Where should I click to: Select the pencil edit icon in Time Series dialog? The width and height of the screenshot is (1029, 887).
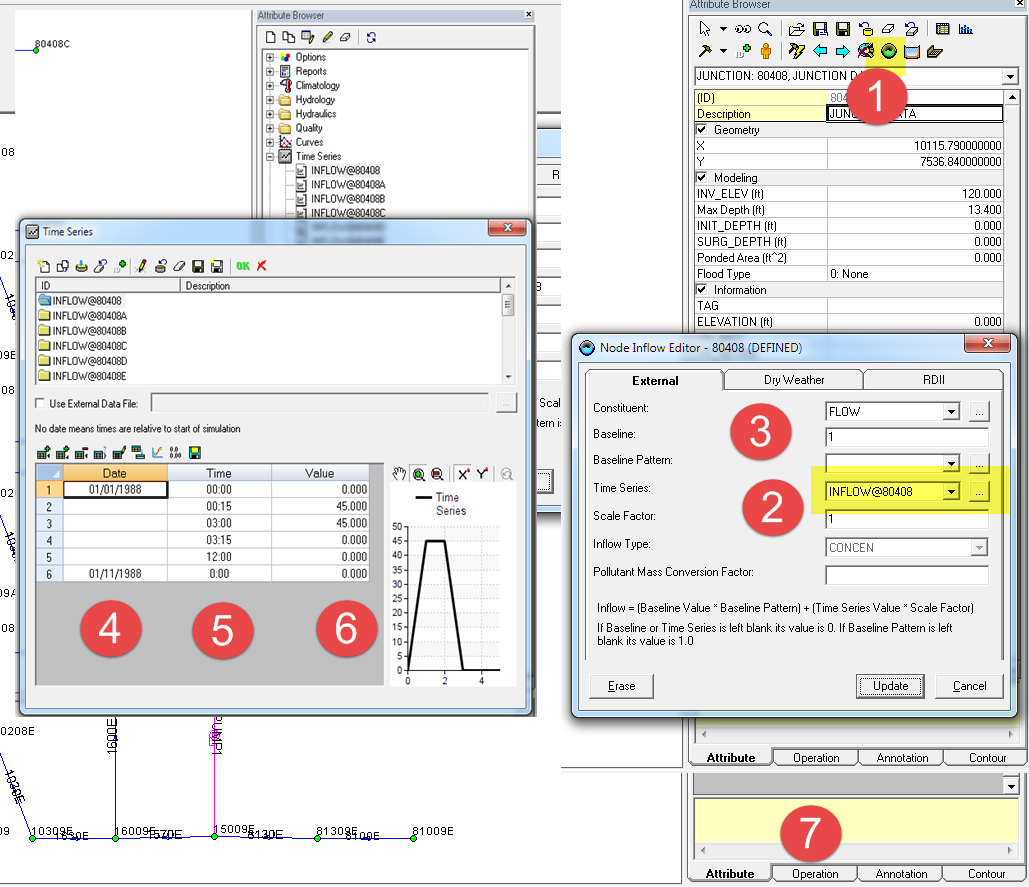(141, 266)
